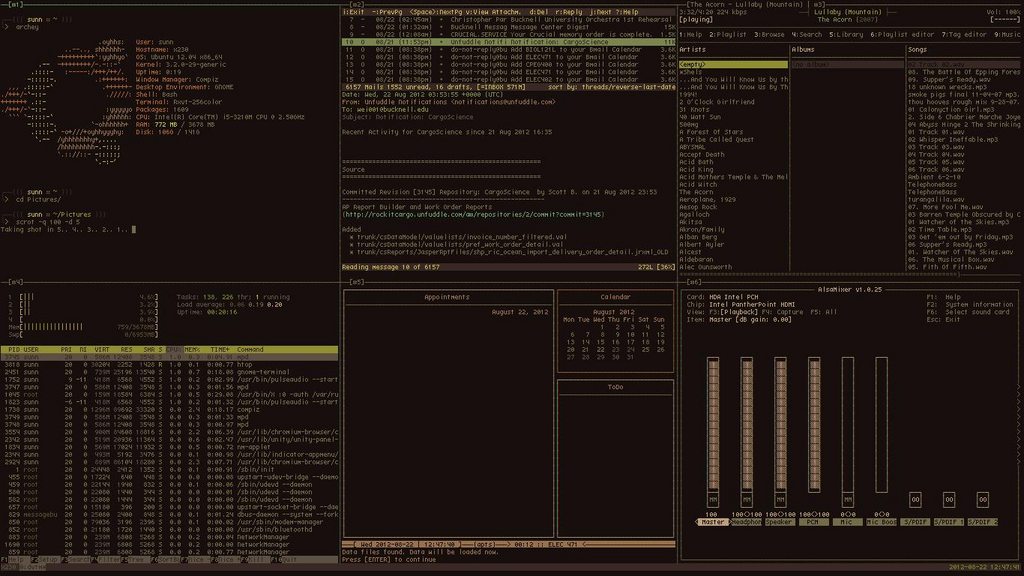The height and width of the screenshot is (576, 1024).
Task: Click the F2 Setup key in htop bar
Action: coord(44,560)
